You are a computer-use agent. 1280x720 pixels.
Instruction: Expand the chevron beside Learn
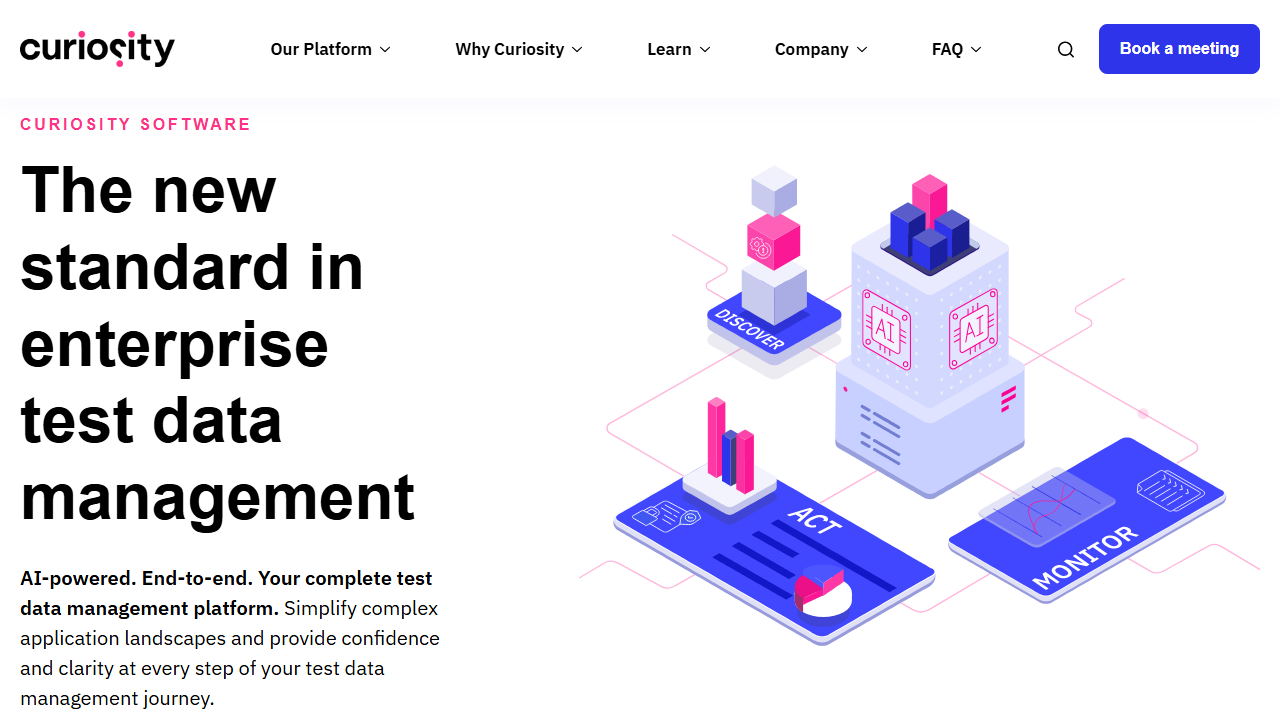(x=705, y=50)
